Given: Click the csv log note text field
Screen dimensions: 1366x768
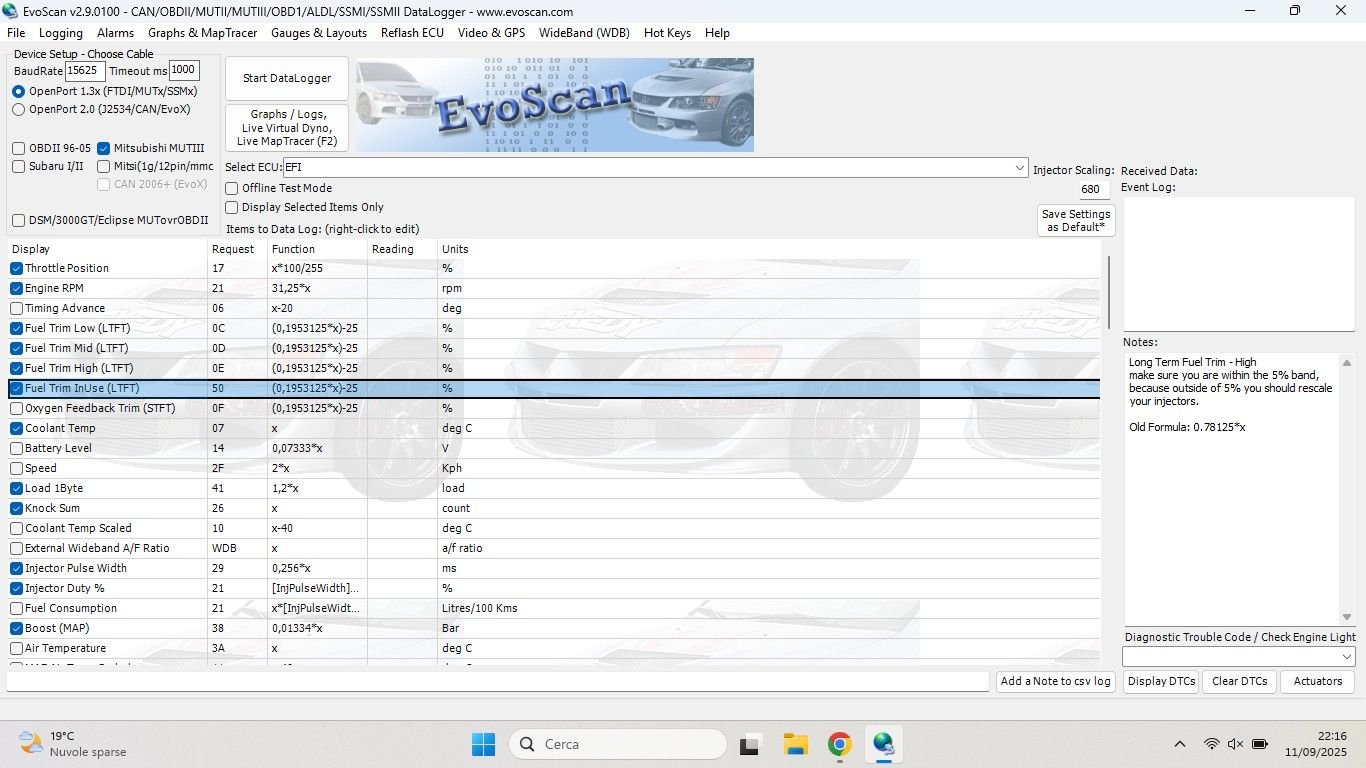Looking at the screenshot, I should point(497,681).
